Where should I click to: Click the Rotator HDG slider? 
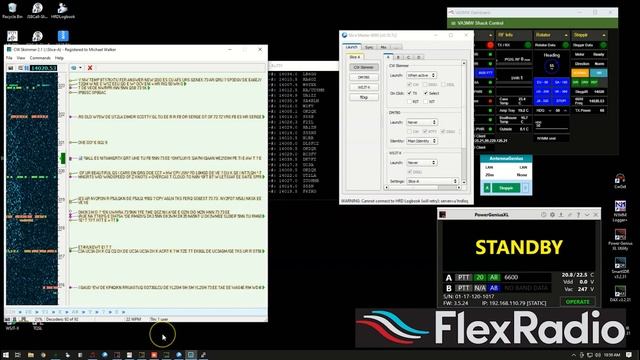552,128
